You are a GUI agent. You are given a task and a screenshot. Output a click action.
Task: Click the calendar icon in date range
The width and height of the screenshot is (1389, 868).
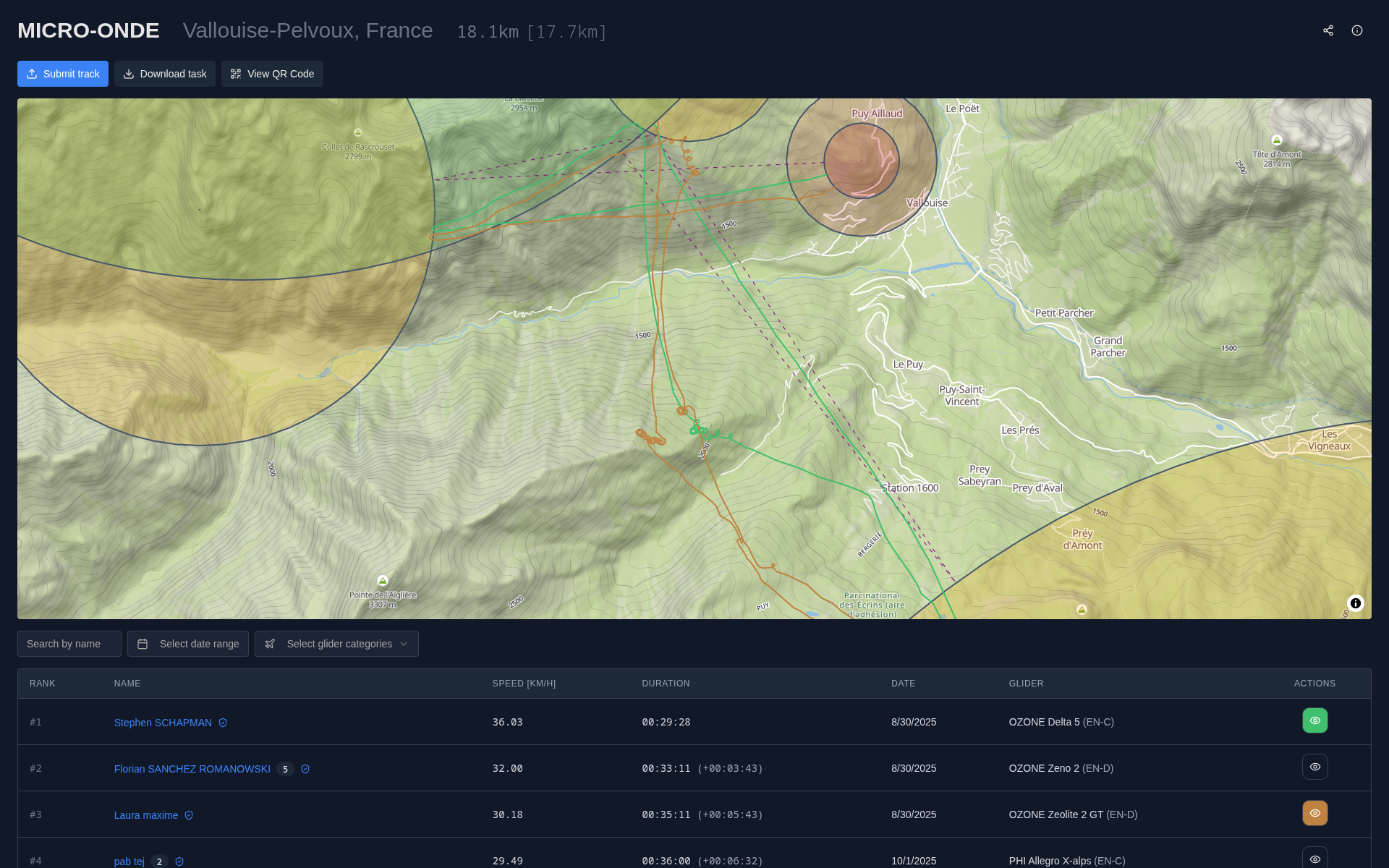[143, 644]
